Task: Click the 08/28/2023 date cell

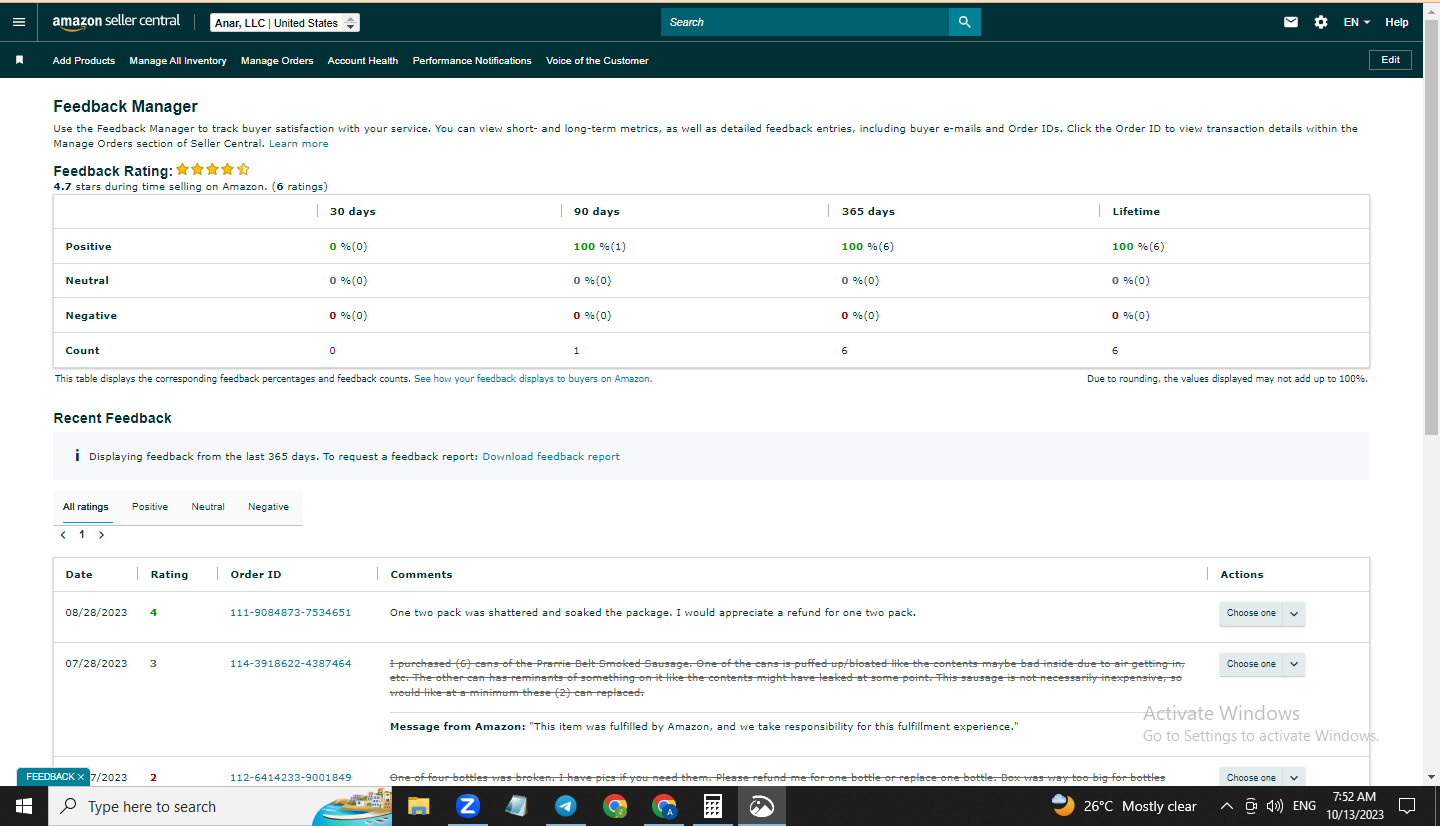Action: click(x=96, y=613)
